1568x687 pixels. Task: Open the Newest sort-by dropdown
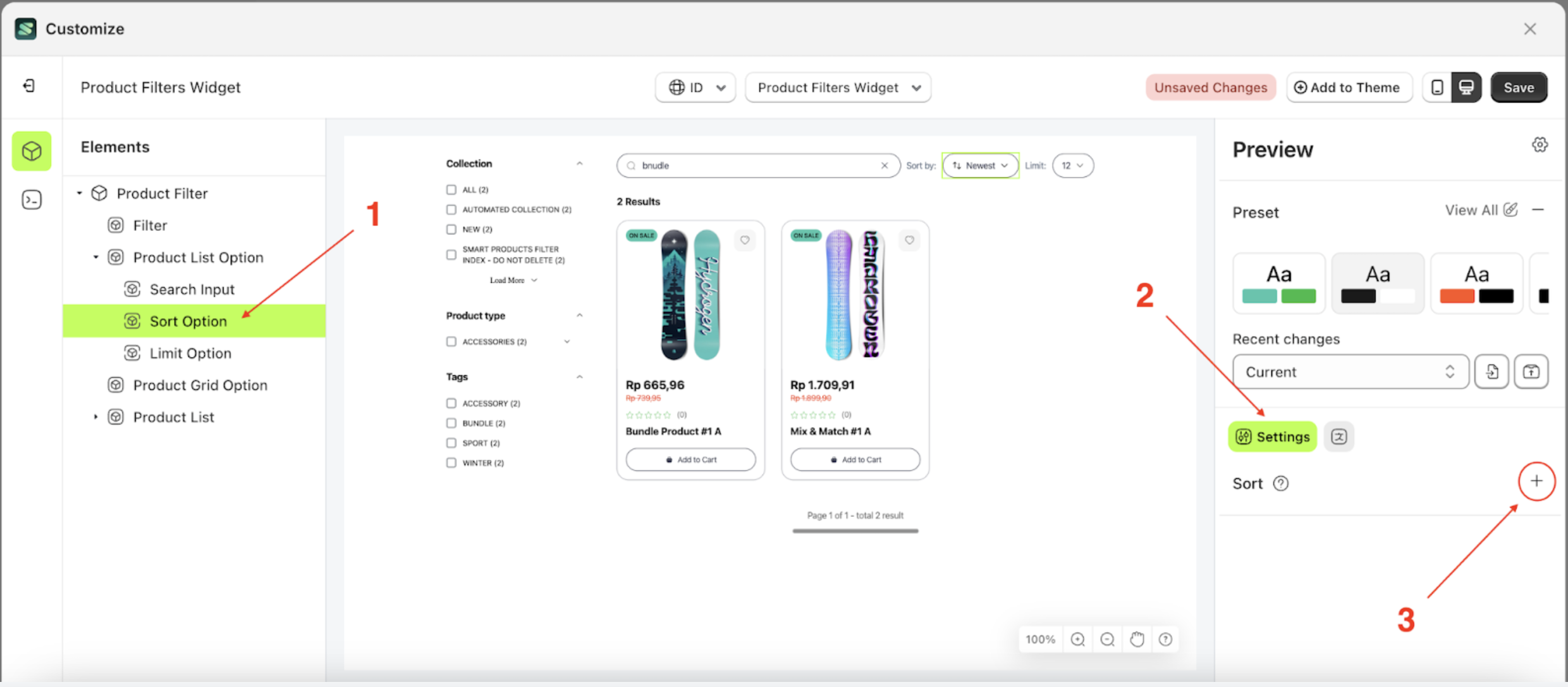coord(980,166)
